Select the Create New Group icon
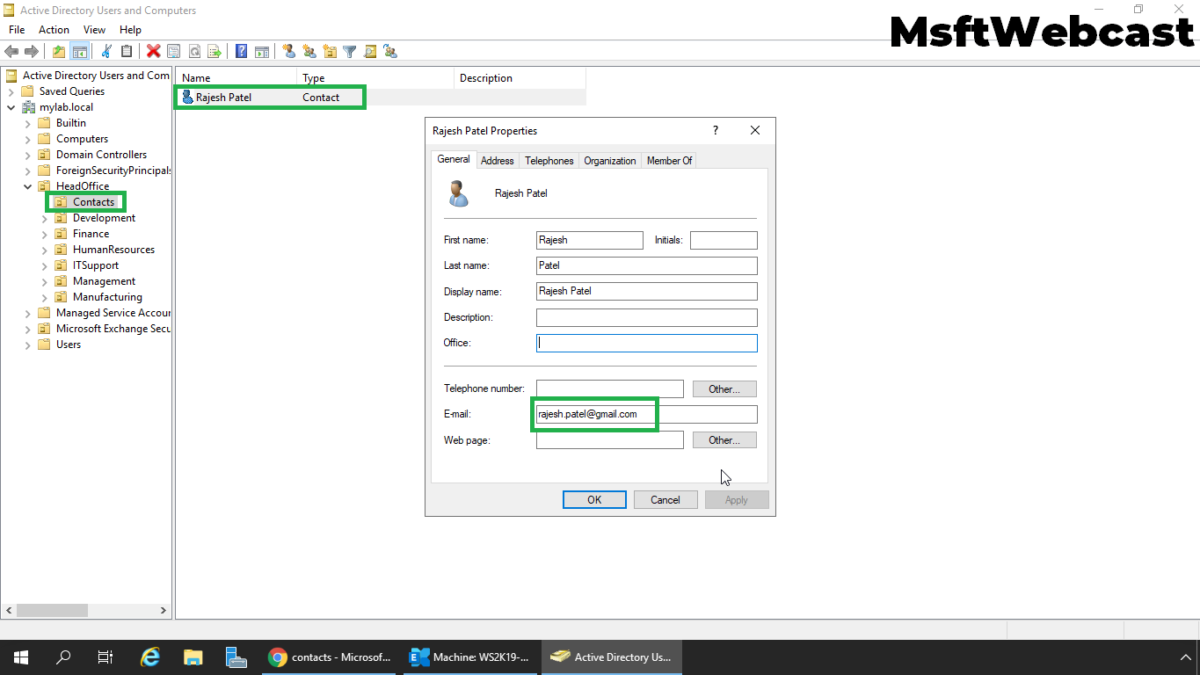The image size is (1200, 675). click(310, 51)
